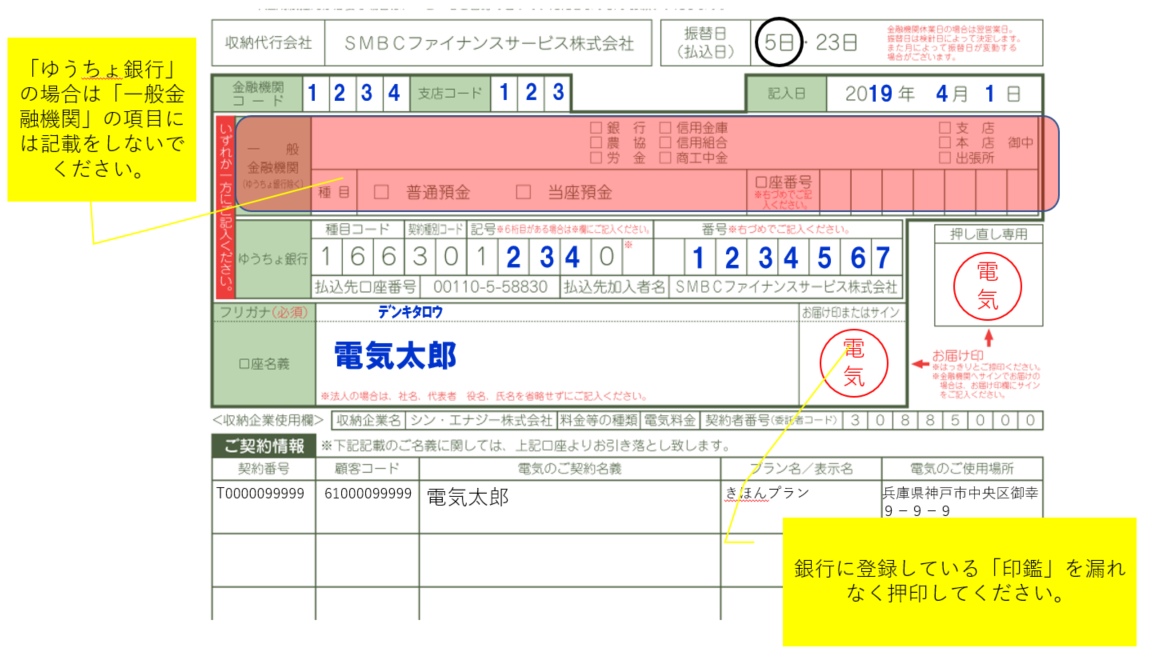The image size is (1160, 660).
Task: Click the 口座名義 label
Action: tap(264, 364)
